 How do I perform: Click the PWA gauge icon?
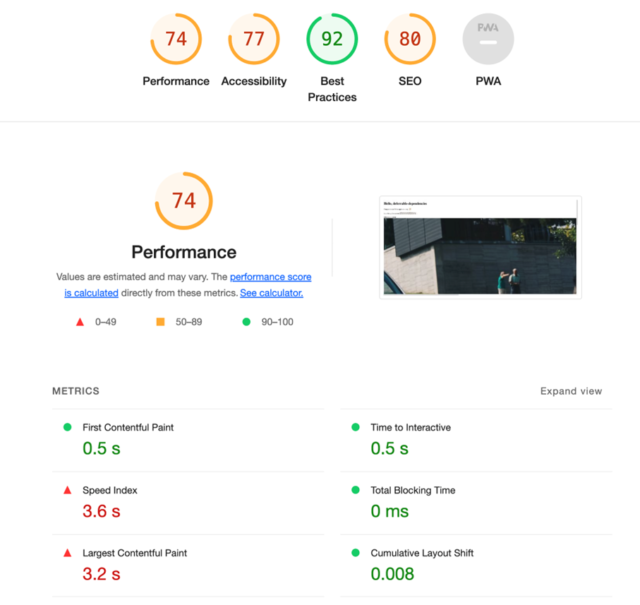click(488, 40)
